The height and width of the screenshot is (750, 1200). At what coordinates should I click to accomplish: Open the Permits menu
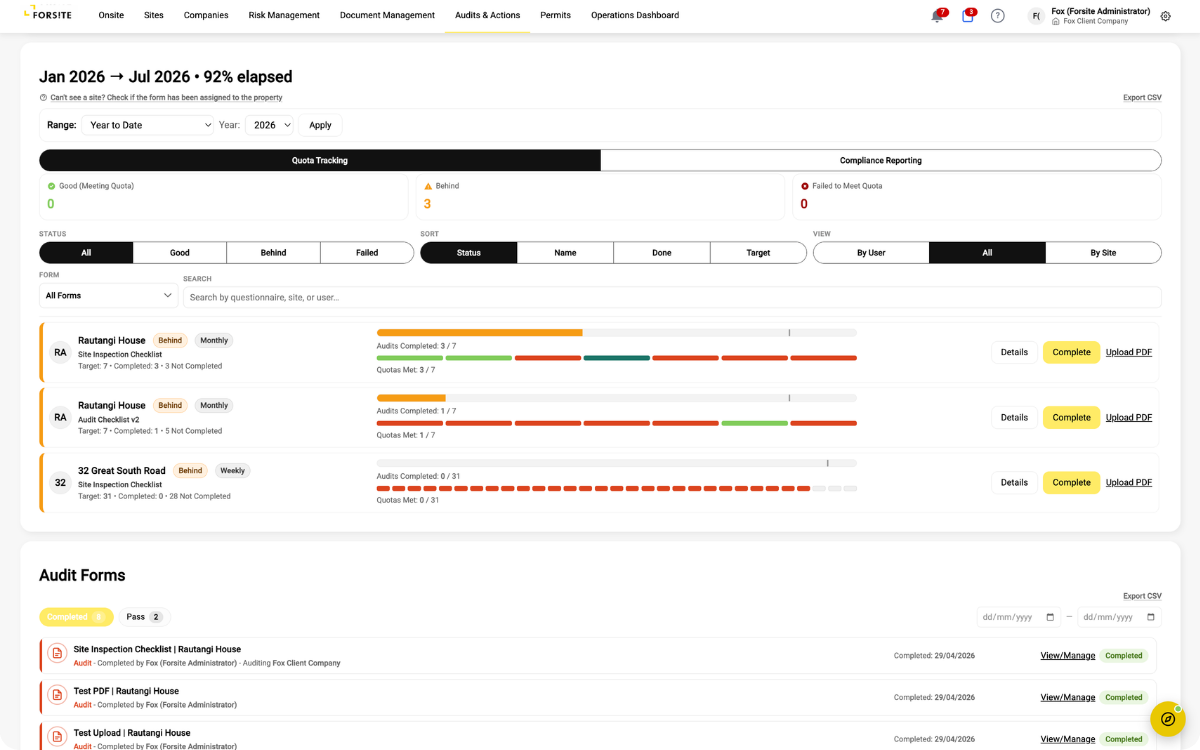[556, 15]
